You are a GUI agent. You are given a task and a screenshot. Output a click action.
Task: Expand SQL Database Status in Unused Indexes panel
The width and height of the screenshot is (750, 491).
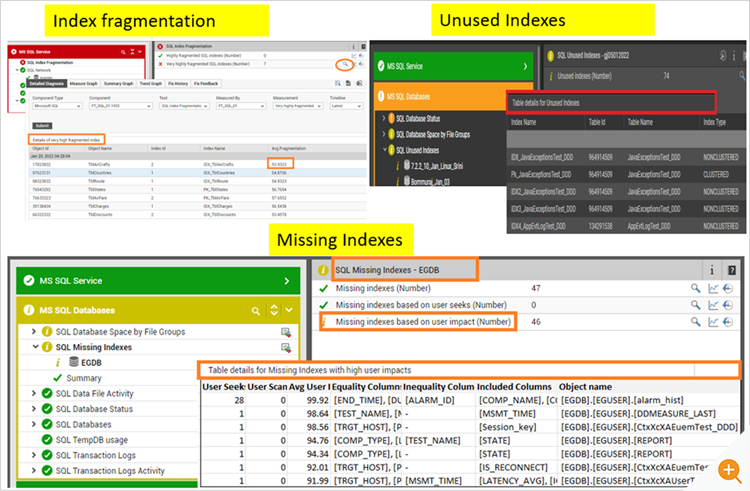(384, 118)
